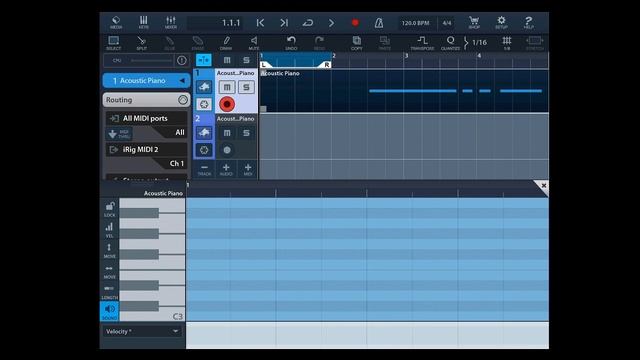Choose the Glue tool
The height and width of the screenshot is (360, 640).
169,43
